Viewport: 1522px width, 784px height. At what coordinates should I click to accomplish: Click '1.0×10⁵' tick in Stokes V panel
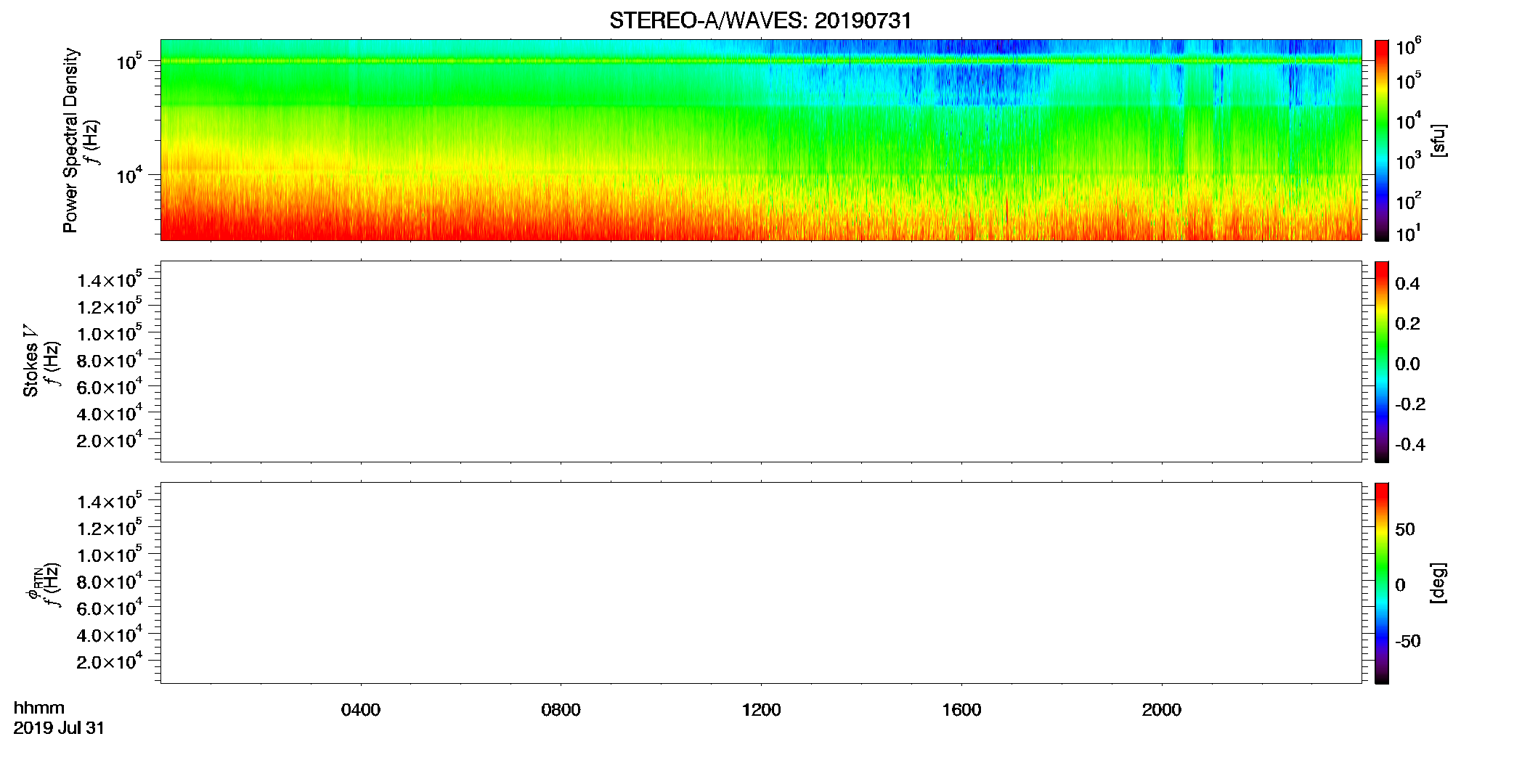coord(110,332)
